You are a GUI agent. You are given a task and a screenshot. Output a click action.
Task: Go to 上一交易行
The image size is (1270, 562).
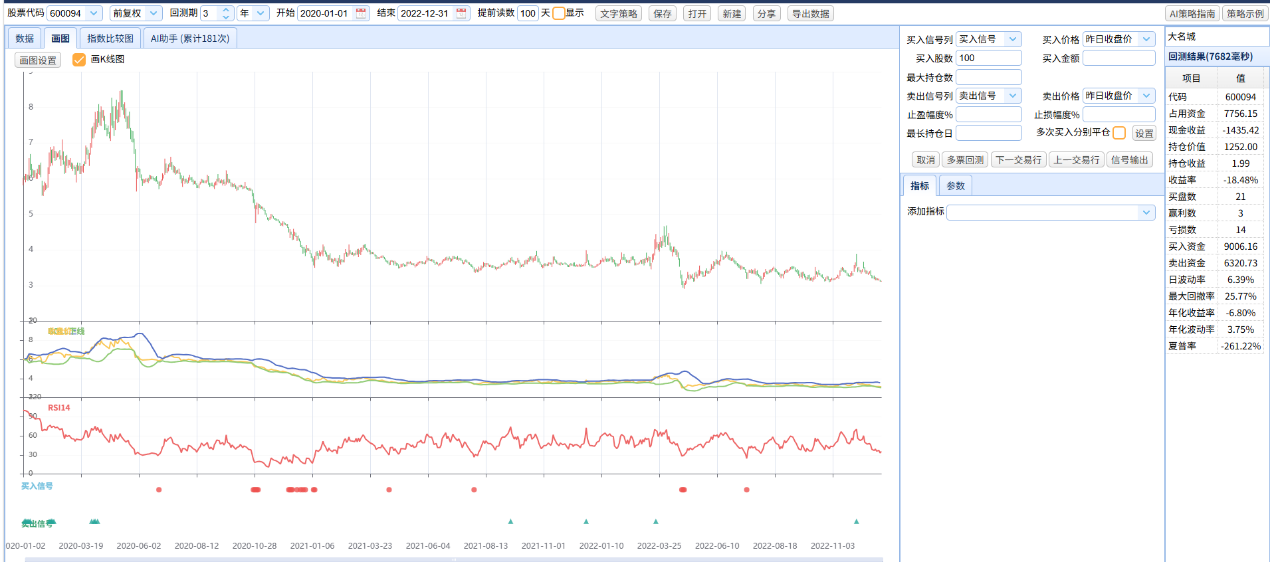coord(1076,160)
